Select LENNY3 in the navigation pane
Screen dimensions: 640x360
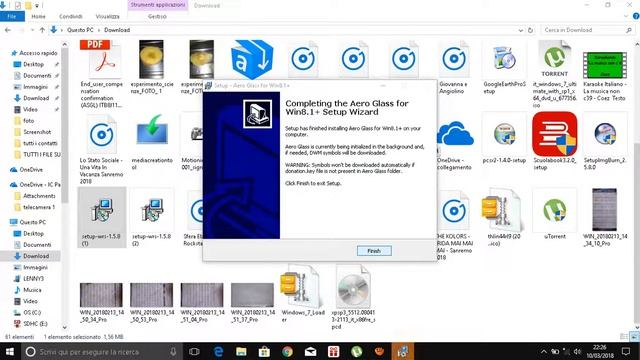pyautogui.click(x=33, y=278)
